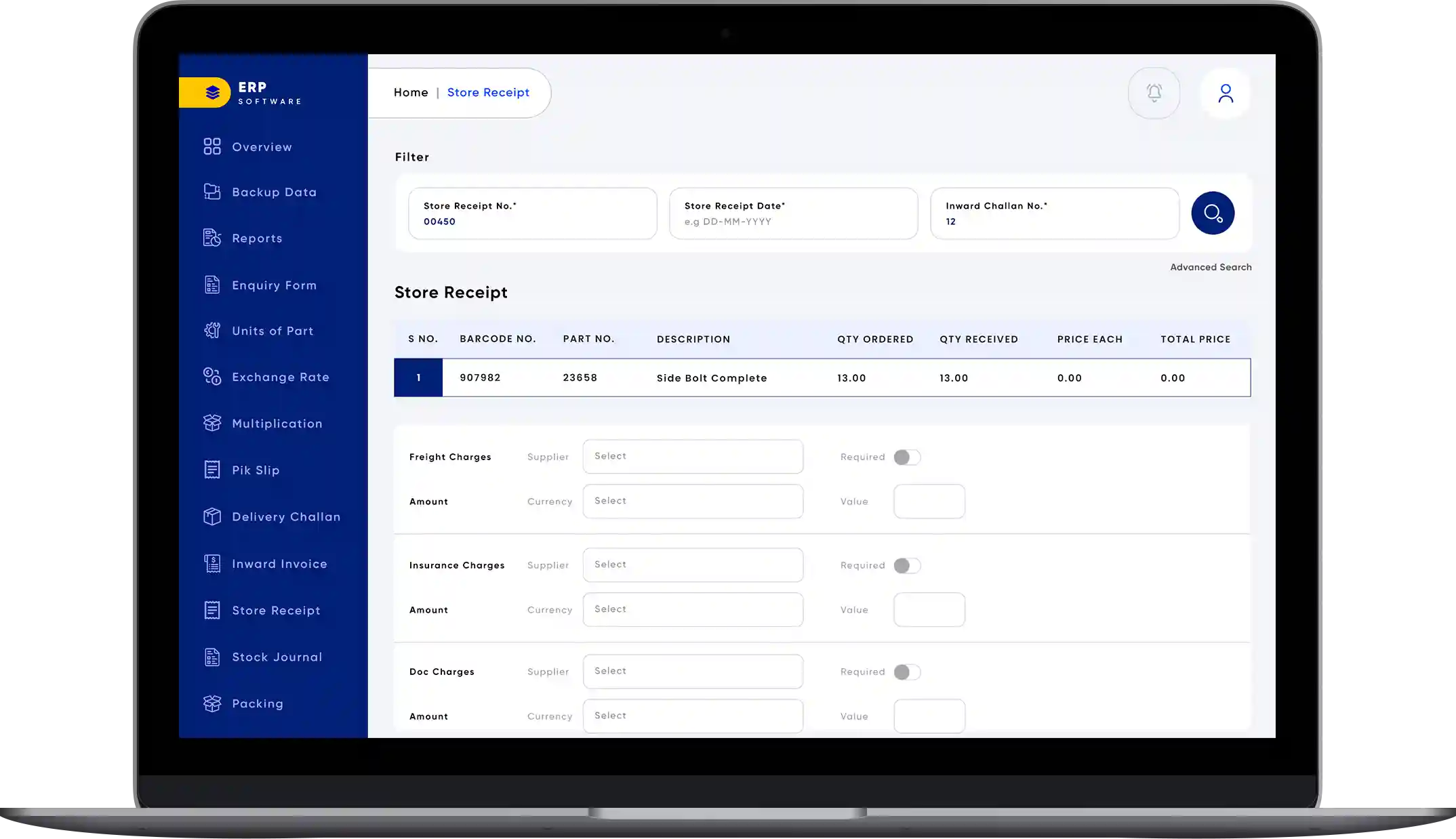The width and height of the screenshot is (1456, 839).
Task: Click the Store Receipt No. field
Action: click(533, 213)
